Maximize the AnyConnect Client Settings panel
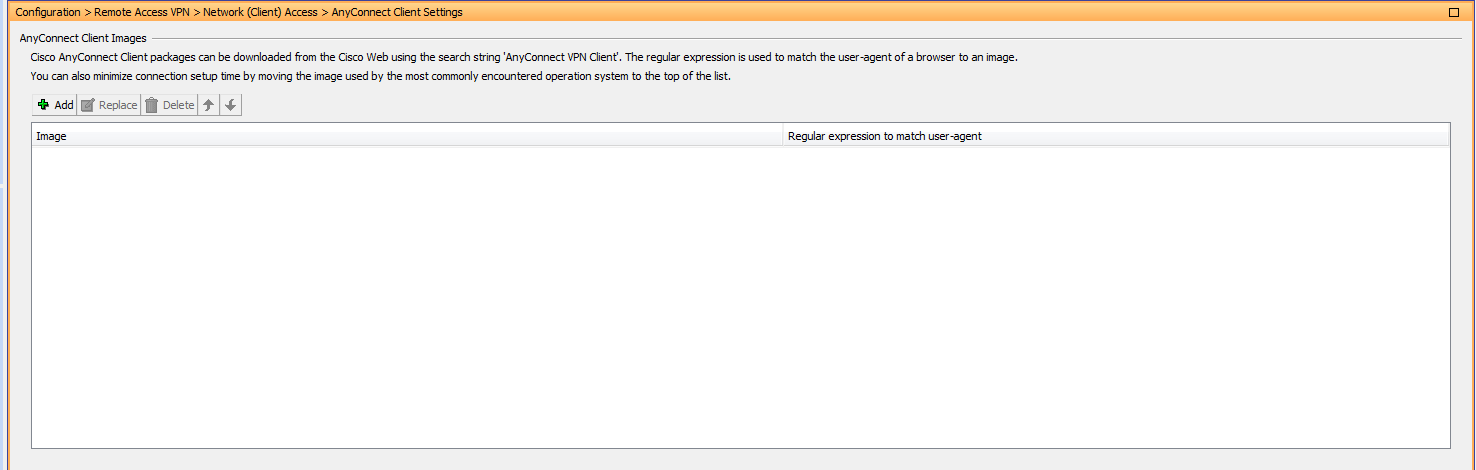The height and width of the screenshot is (470, 1476). point(1454,12)
